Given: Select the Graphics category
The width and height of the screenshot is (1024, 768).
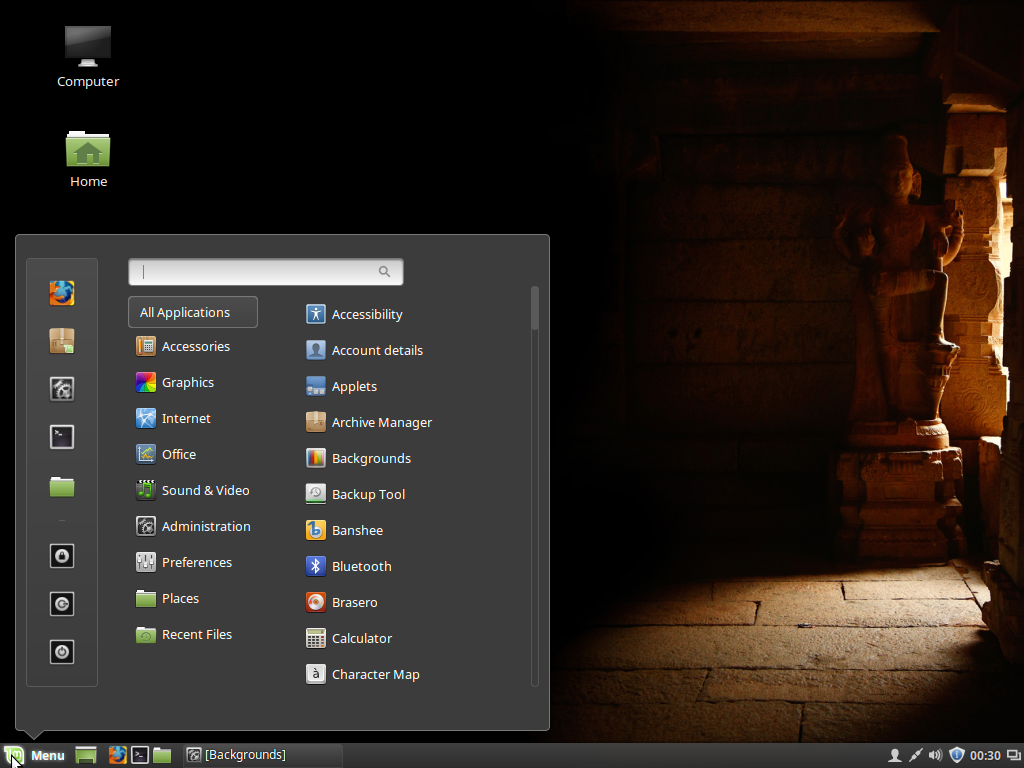Looking at the screenshot, I should click(x=186, y=382).
